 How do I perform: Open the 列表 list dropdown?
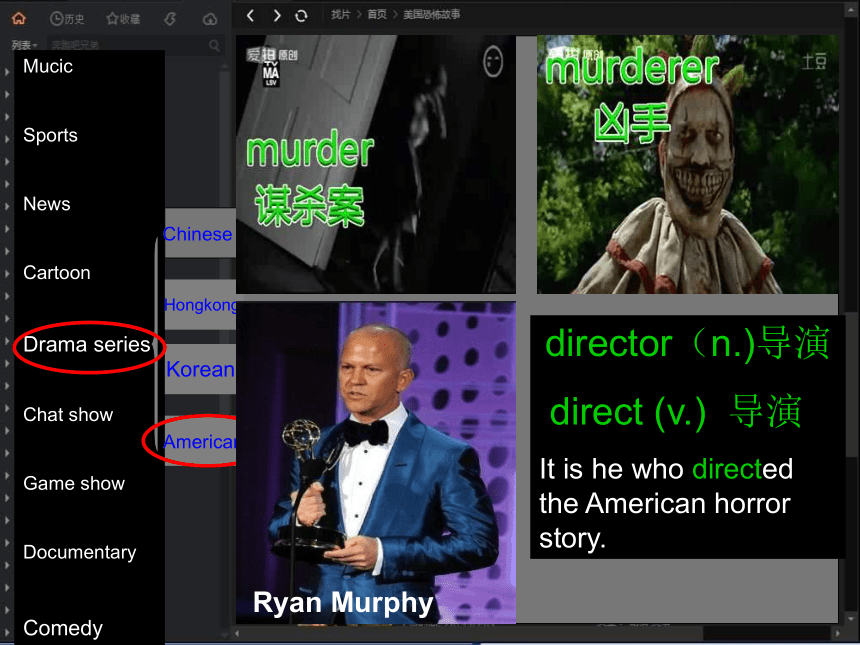[x=24, y=45]
